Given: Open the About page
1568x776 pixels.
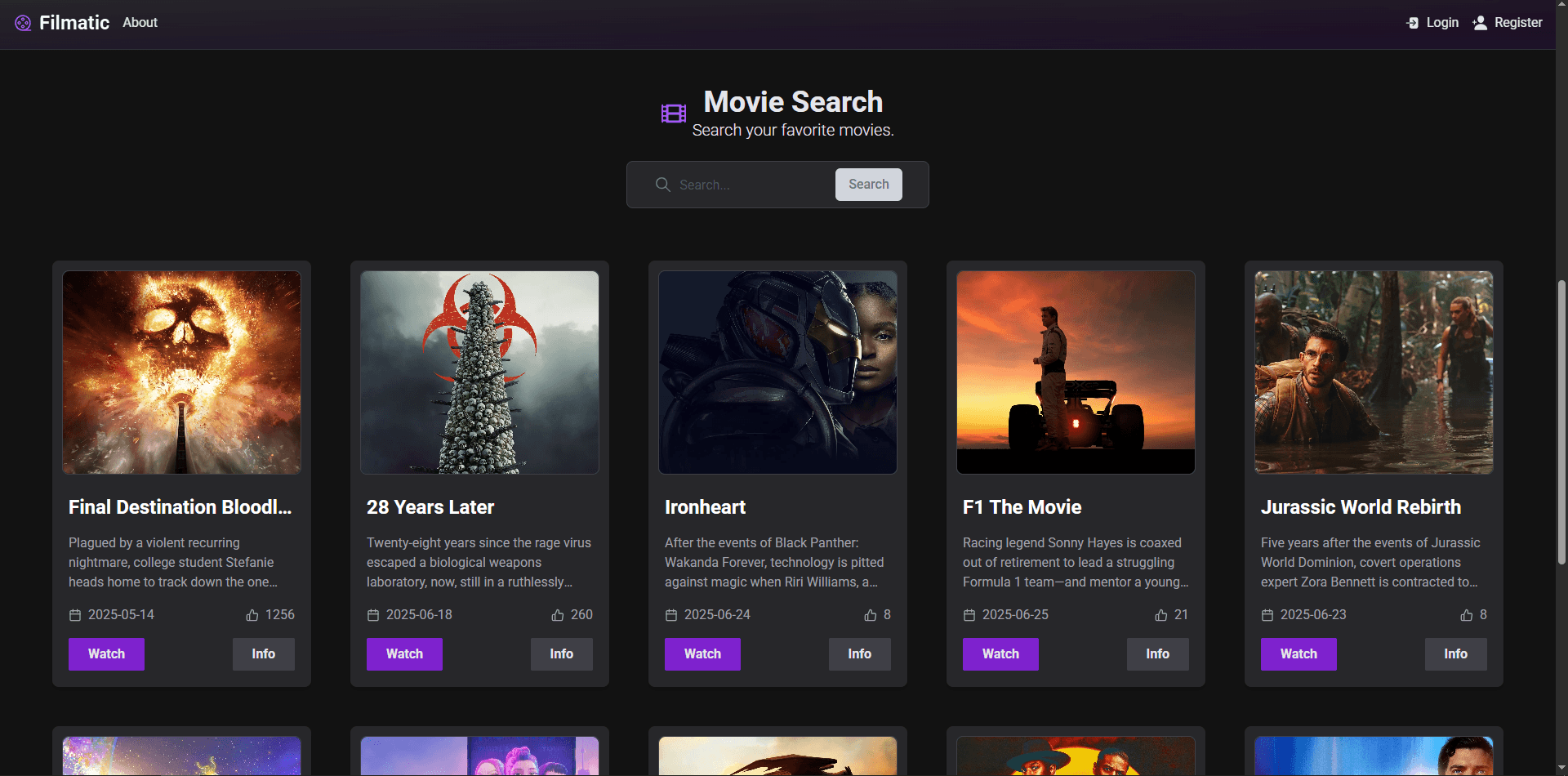Looking at the screenshot, I should coord(140,23).
